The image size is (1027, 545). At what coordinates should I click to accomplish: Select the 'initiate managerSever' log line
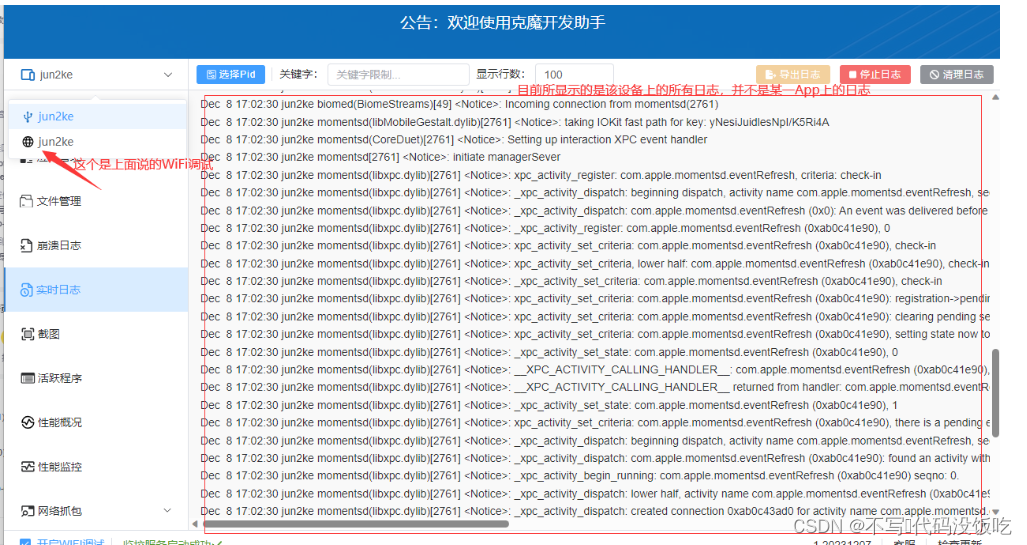381,157
